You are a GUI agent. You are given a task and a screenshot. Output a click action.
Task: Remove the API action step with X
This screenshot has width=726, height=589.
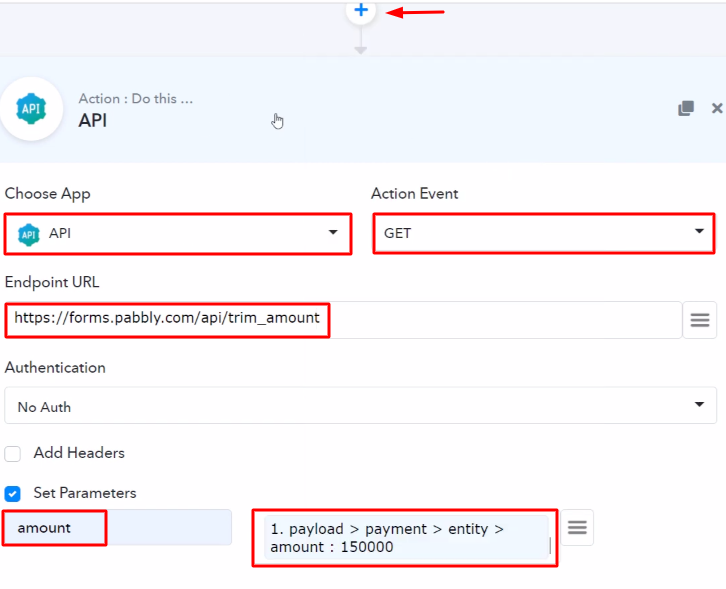click(717, 108)
